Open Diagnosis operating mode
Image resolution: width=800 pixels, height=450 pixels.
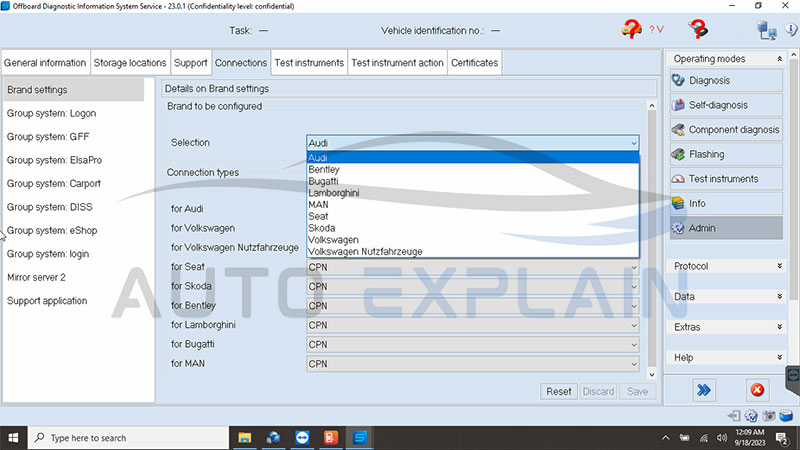coord(726,81)
